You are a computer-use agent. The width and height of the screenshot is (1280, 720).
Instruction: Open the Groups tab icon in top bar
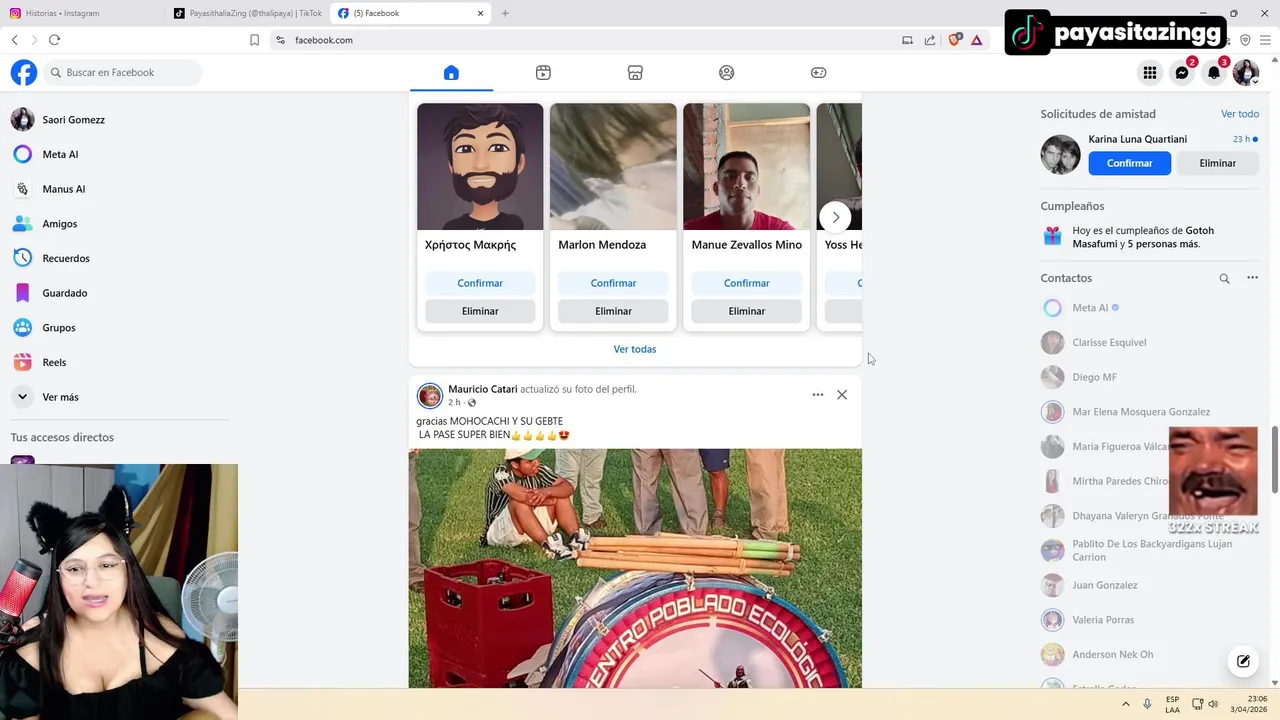(x=727, y=72)
